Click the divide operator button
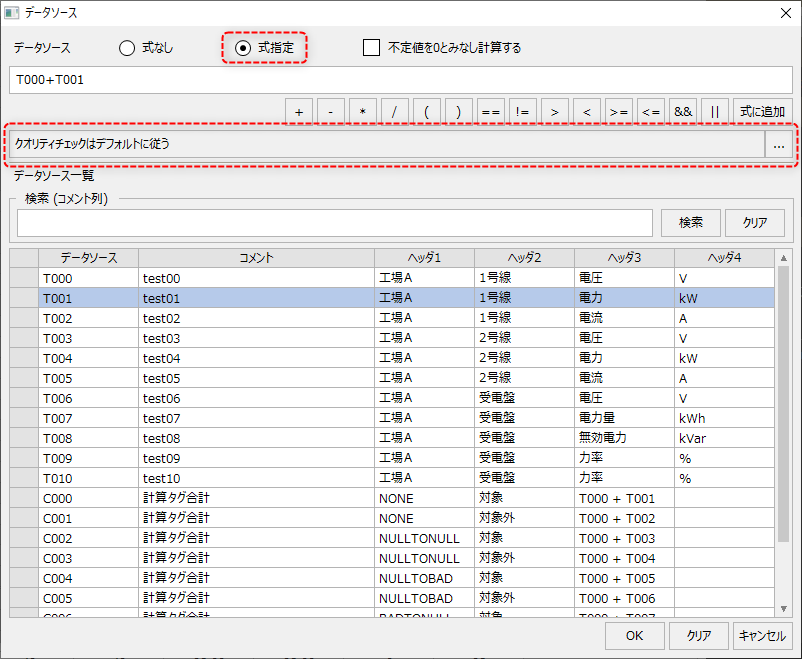Screen dimensions: 802x659 [x=395, y=112]
